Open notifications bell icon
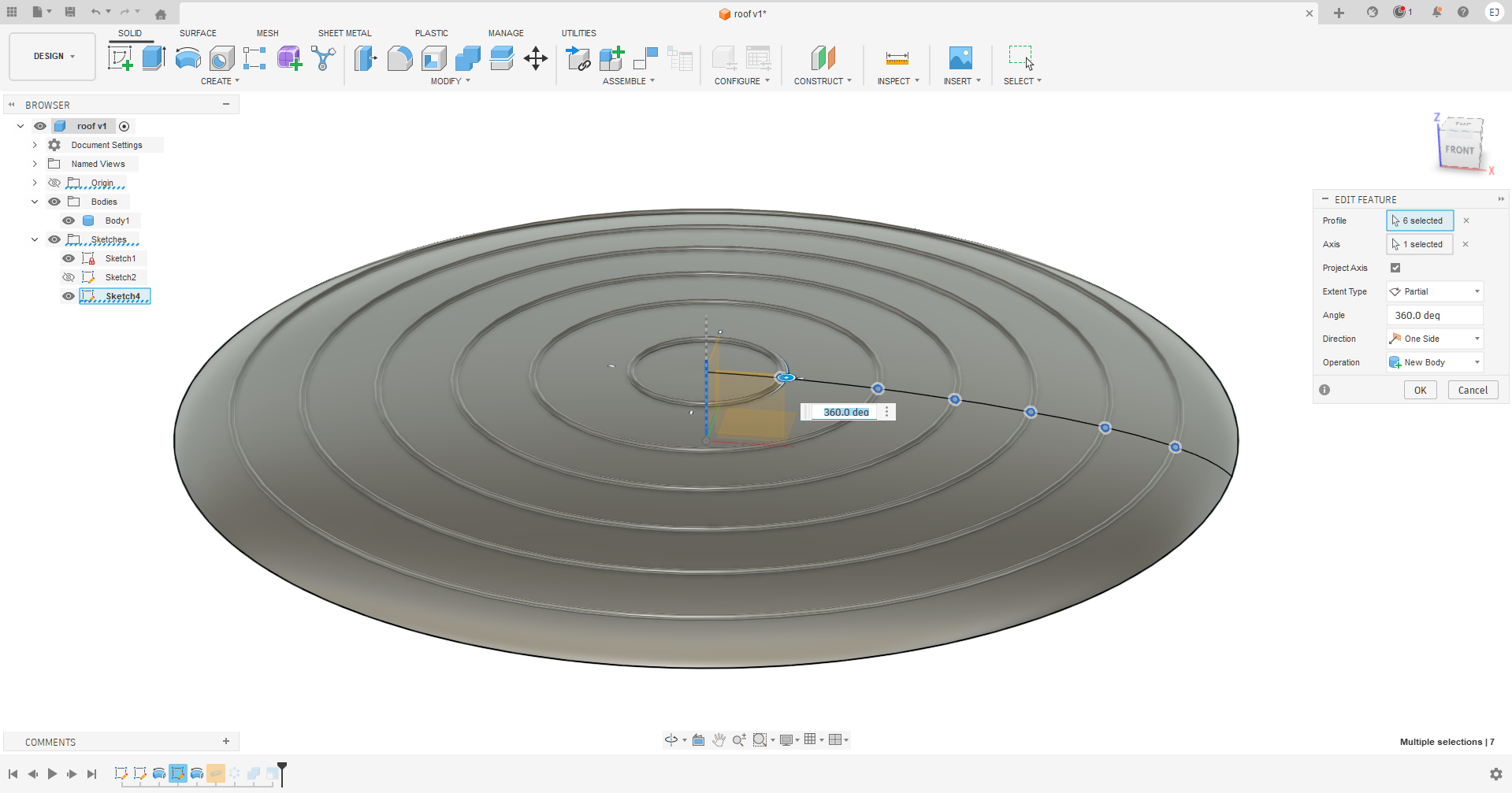This screenshot has width=1512, height=793. pos(1436,12)
